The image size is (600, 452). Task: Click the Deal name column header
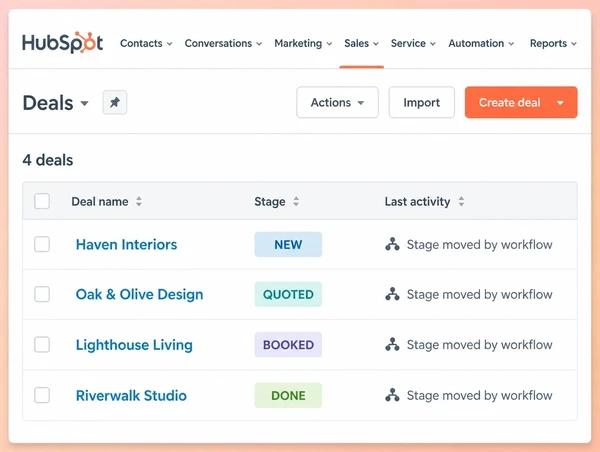(x=100, y=201)
